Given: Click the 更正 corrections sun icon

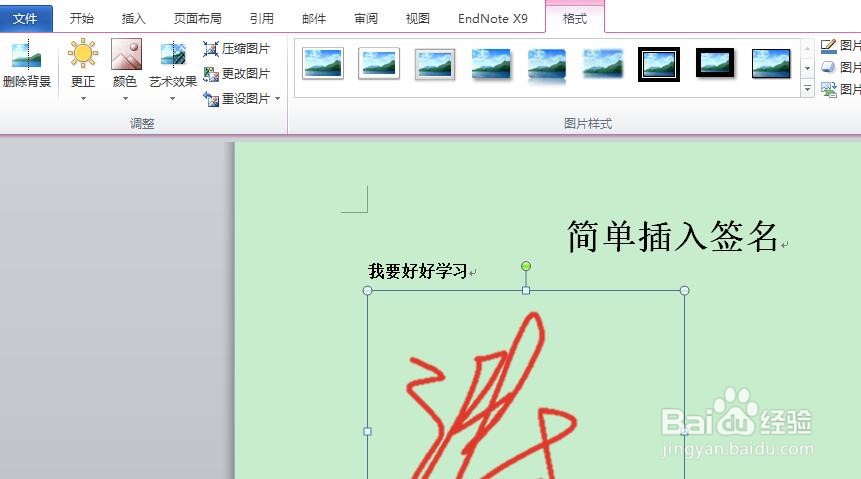Looking at the screenshot, I should pos(83,54).
